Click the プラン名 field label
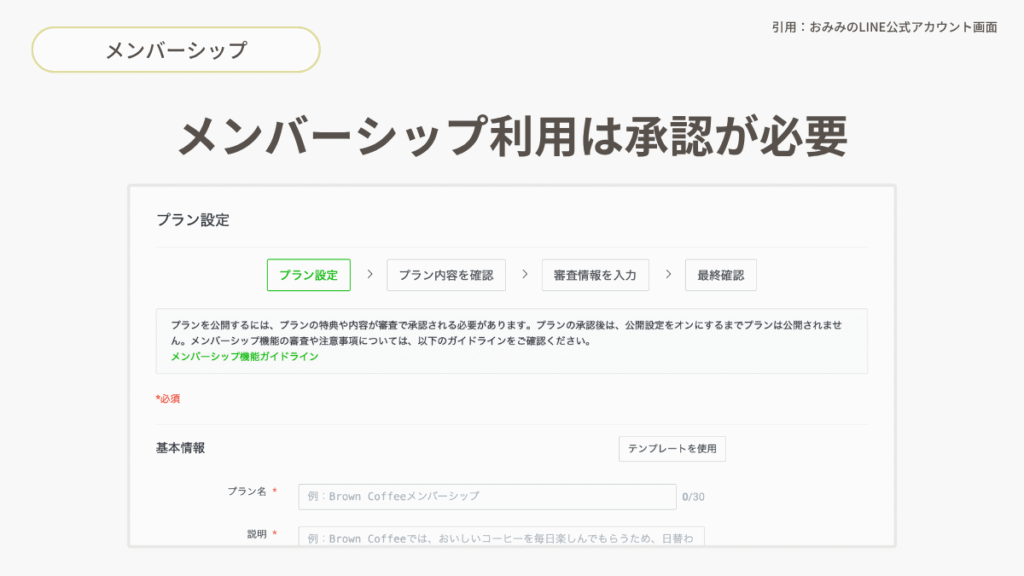 pyautogui.click(x=247, y=492)
